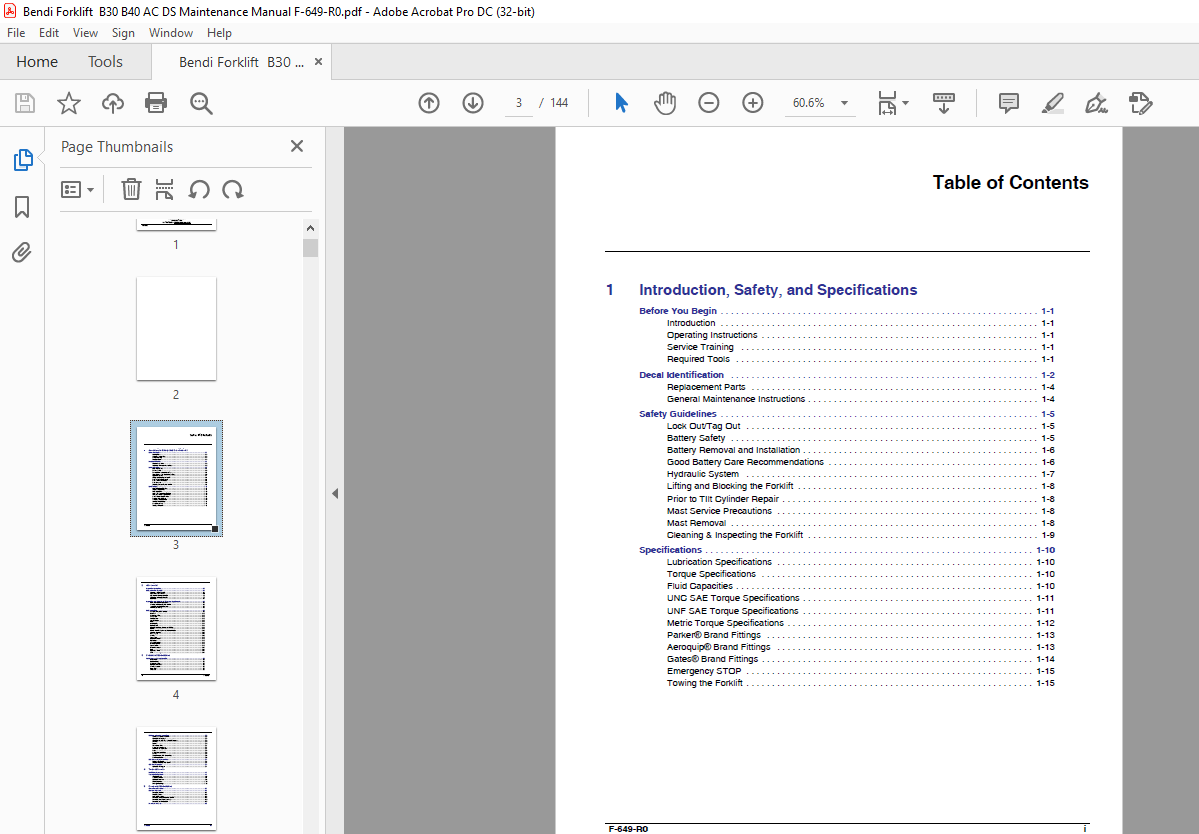
Task: Close the Page Thumbnails panel
Action: [297, 146]
